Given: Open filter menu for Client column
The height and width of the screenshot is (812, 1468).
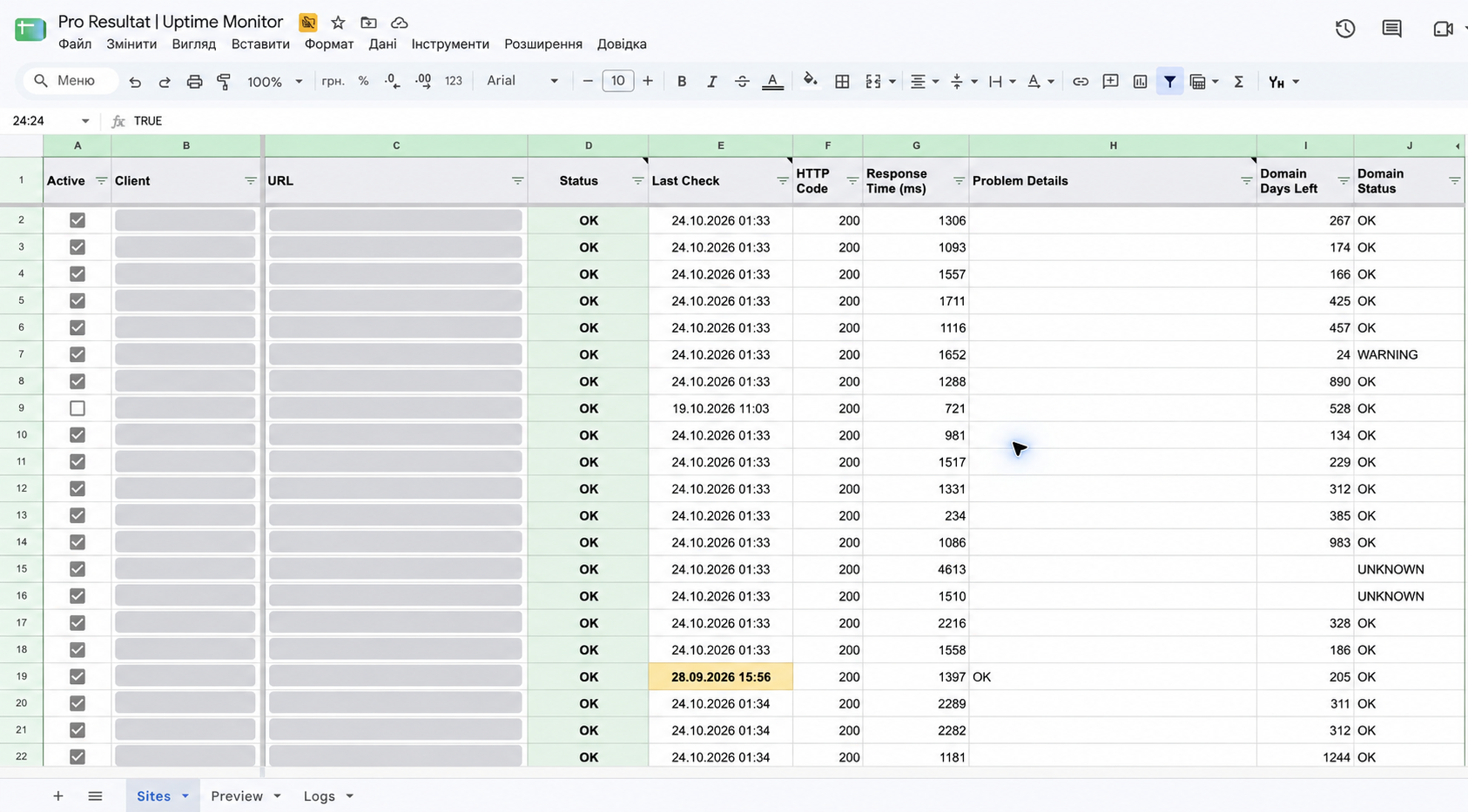Looking at the screenshot, I should click(x=251, y=181).
